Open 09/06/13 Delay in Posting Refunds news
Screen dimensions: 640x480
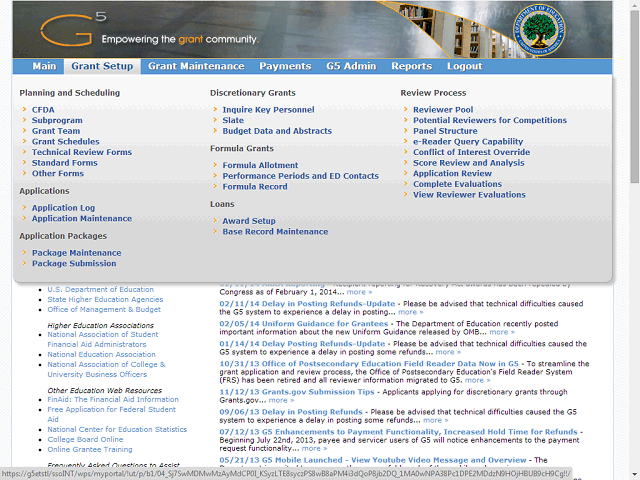[x=291, y=412]
